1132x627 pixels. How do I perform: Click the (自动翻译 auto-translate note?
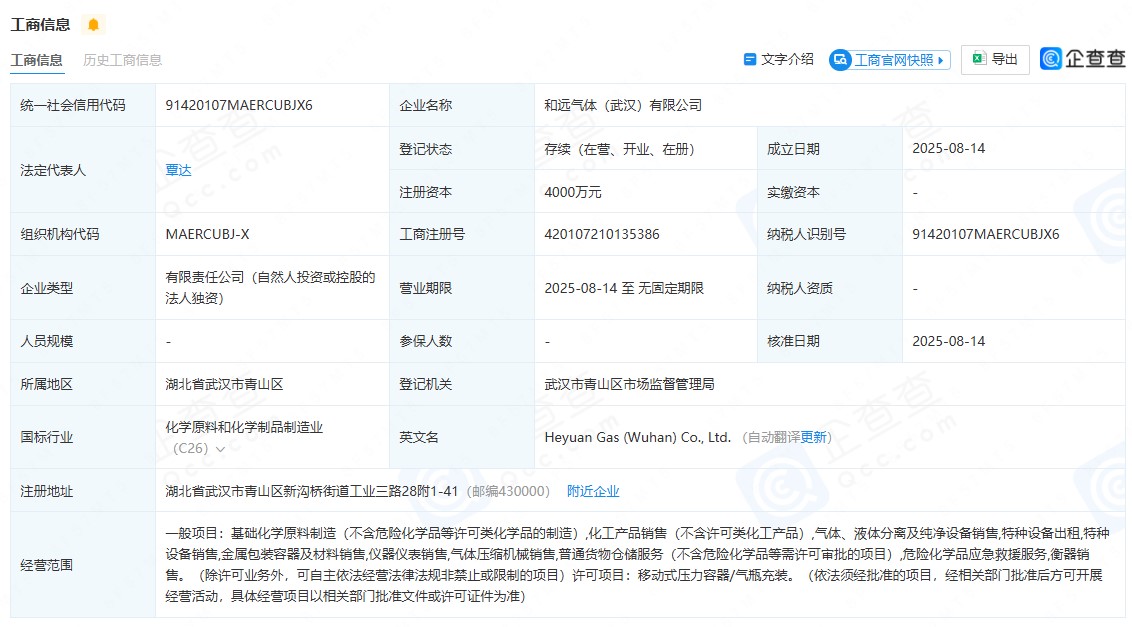[771, 437]
